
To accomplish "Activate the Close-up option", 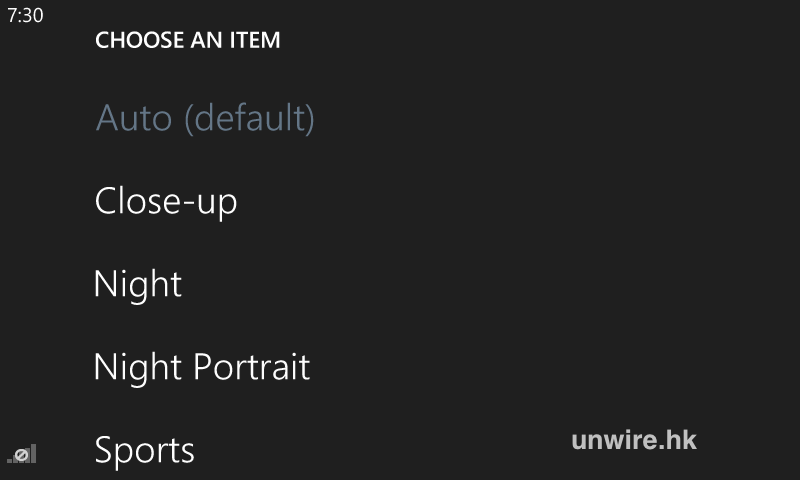I will coord(166,201).
